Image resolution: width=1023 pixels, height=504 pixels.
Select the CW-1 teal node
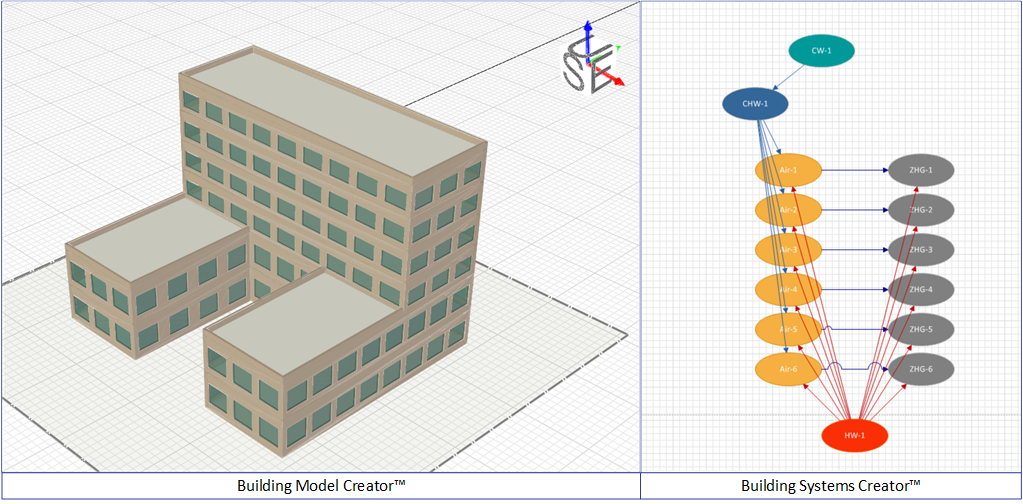pos(821,50)
